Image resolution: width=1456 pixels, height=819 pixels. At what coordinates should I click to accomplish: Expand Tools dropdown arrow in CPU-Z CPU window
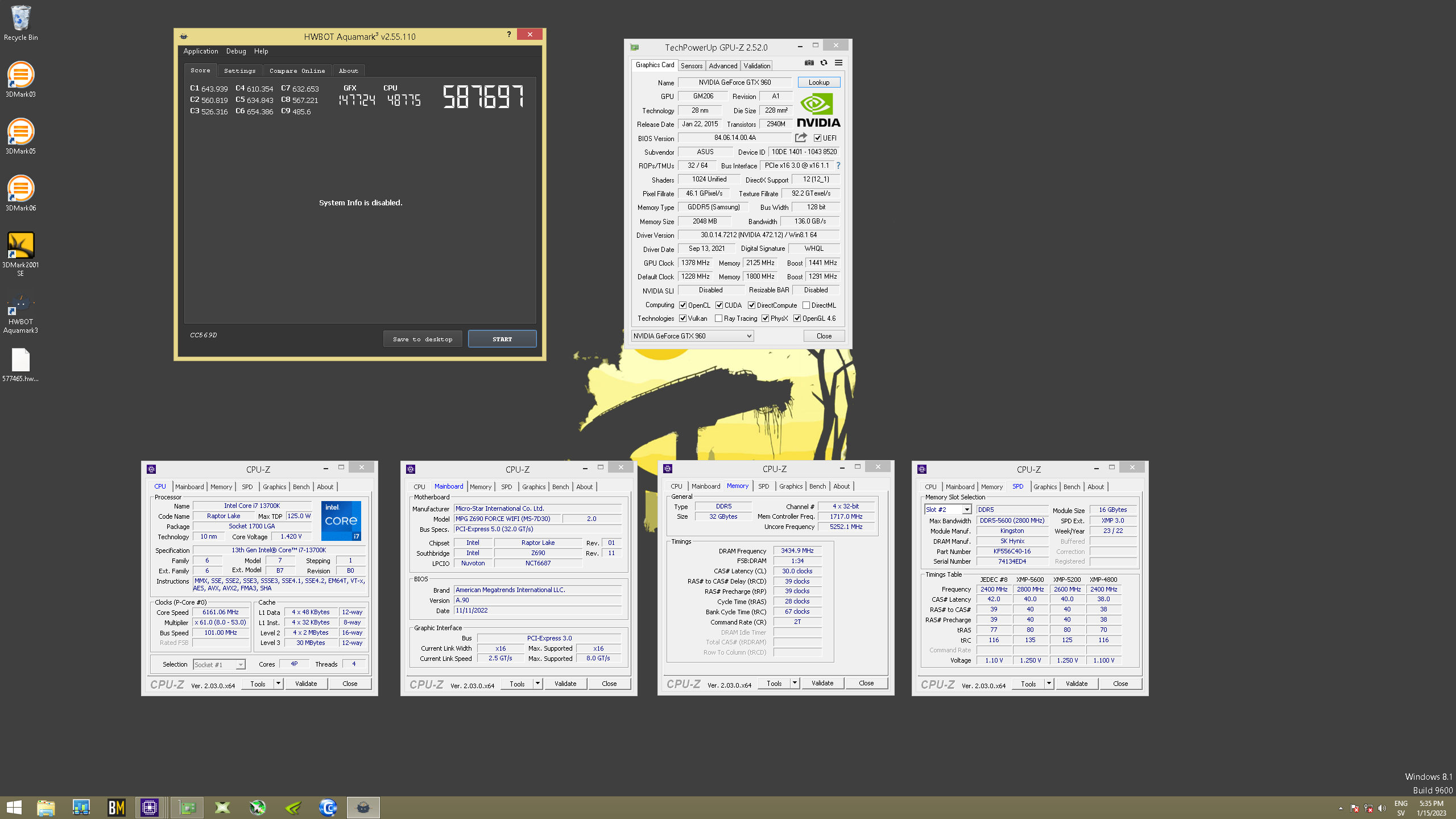coord(278,684)
